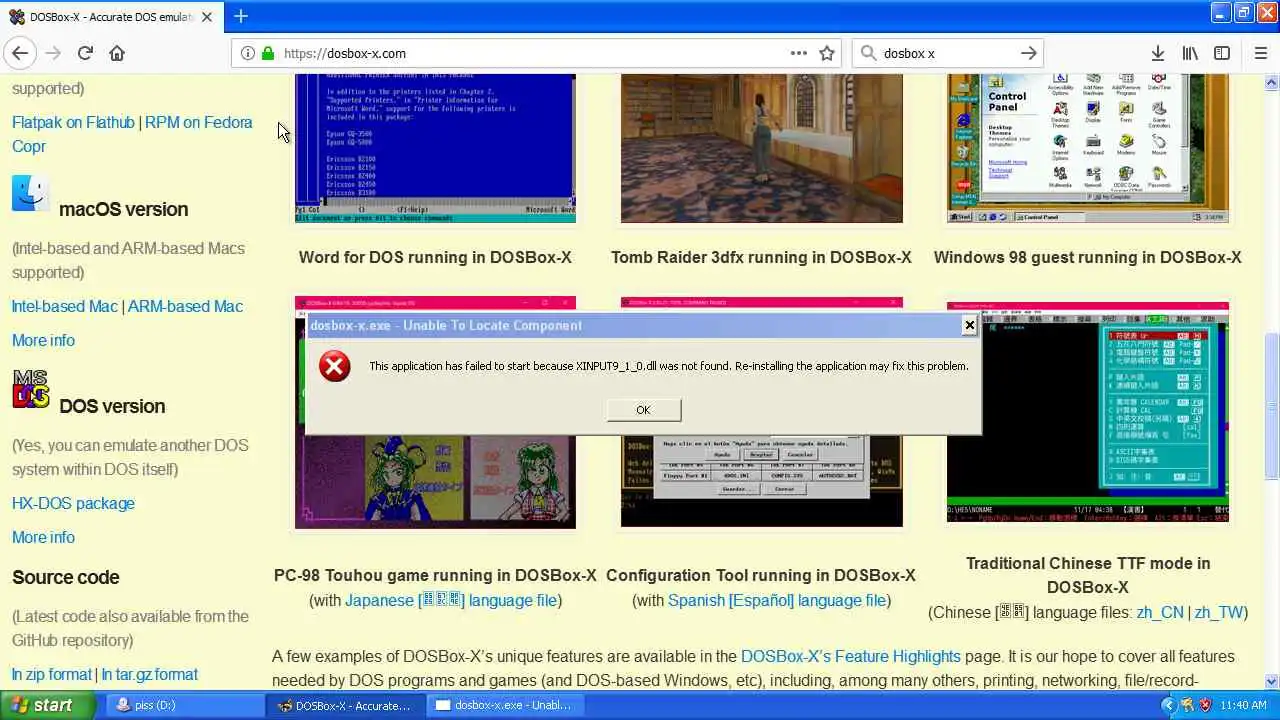Screen dimensions: 1280x720
Task: Open page actions three-dot menu
Action: (x=798, y=53)
